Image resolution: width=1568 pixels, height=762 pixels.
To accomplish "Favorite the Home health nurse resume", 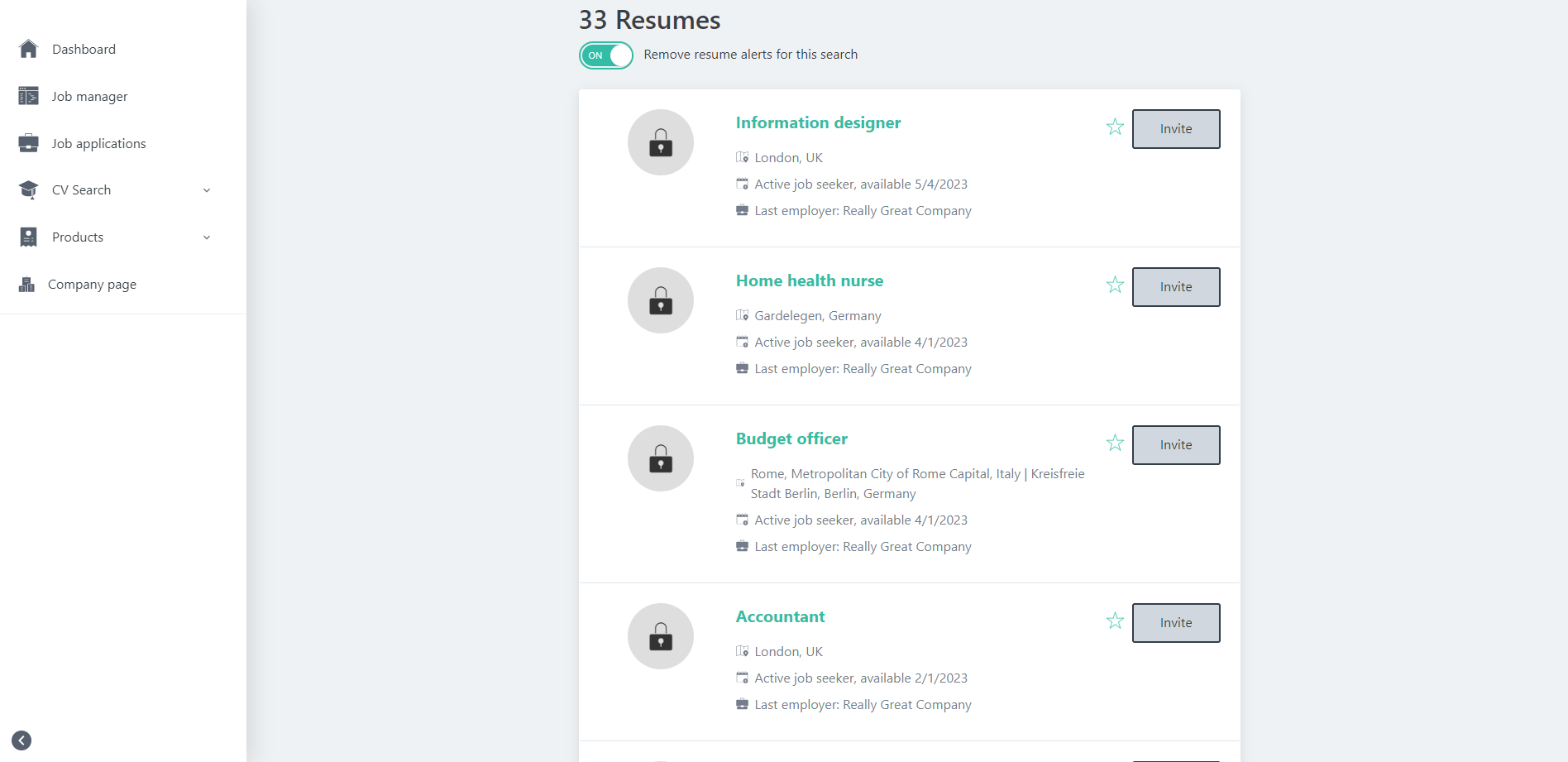I will point(1115,285).
